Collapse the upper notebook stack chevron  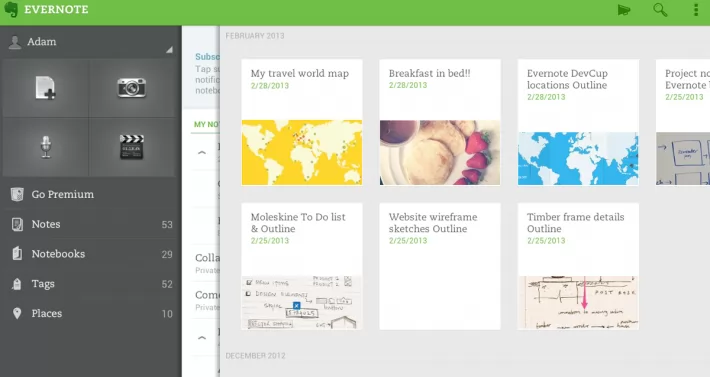[x=202, y=153]
